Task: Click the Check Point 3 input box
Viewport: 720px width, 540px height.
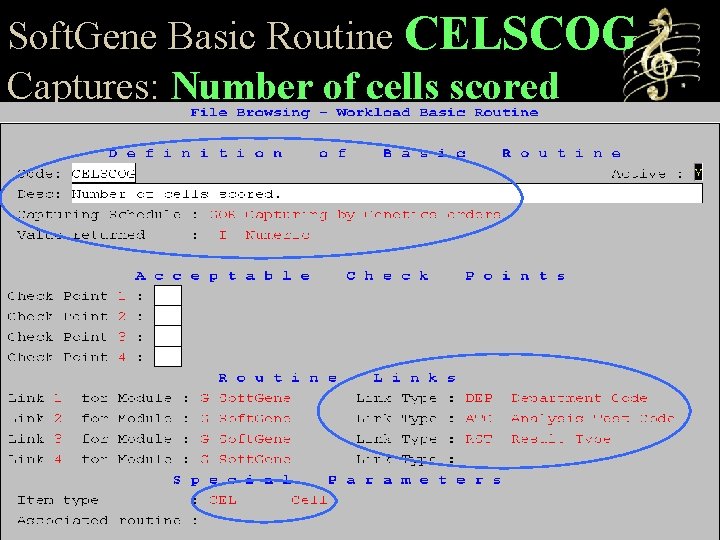Action: [168, 336]
